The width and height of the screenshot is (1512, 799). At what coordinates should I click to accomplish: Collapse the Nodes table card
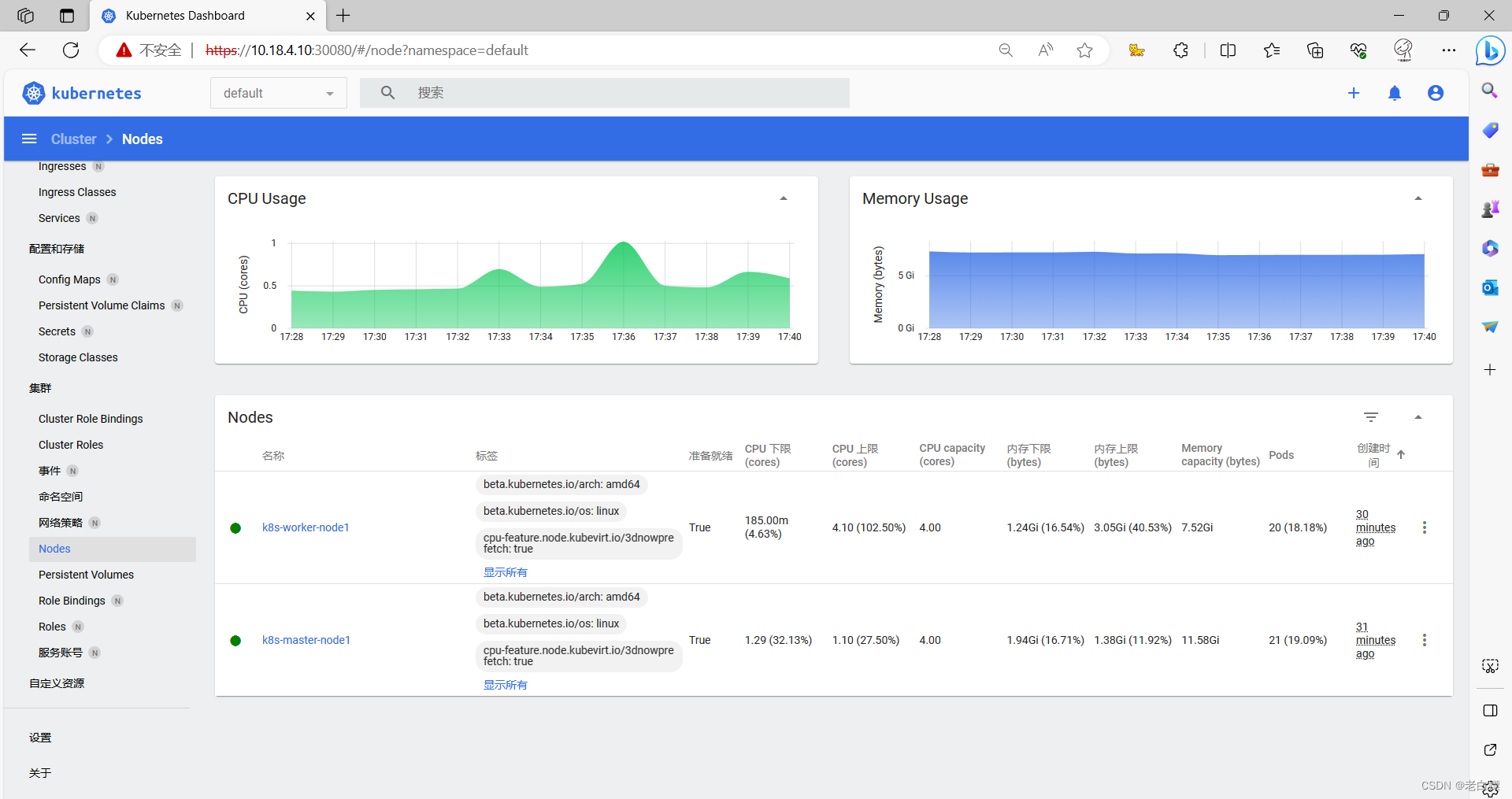tap(1418, 417)
